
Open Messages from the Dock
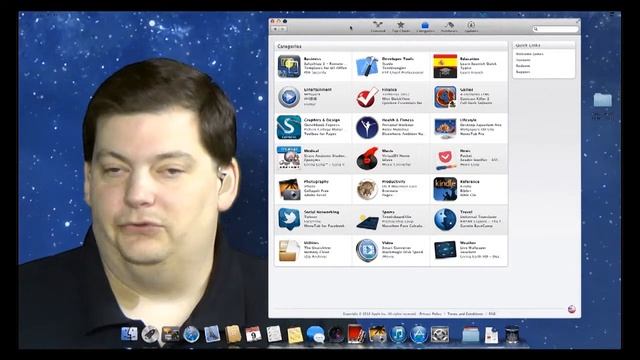coord(315,334)
